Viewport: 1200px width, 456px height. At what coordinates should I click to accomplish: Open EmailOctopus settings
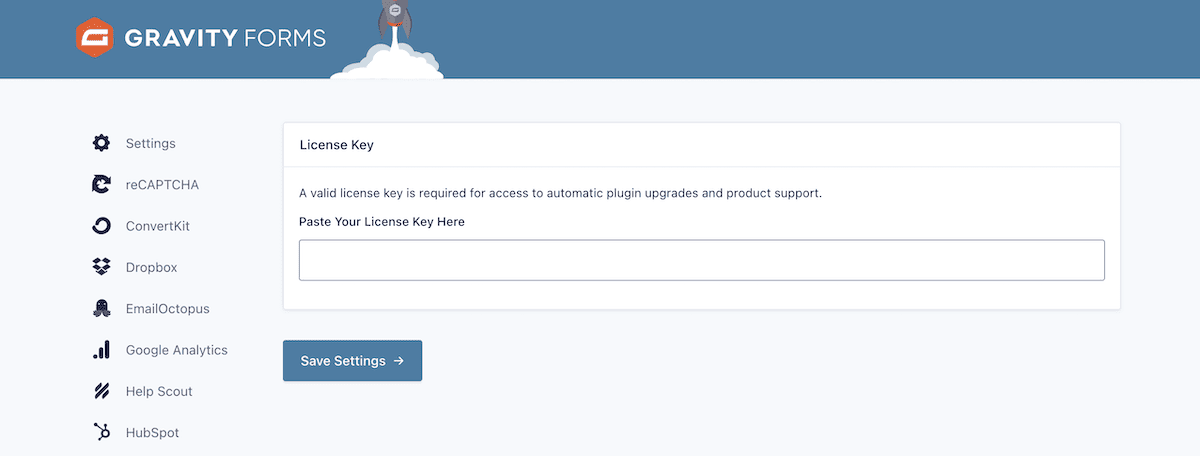167,309
